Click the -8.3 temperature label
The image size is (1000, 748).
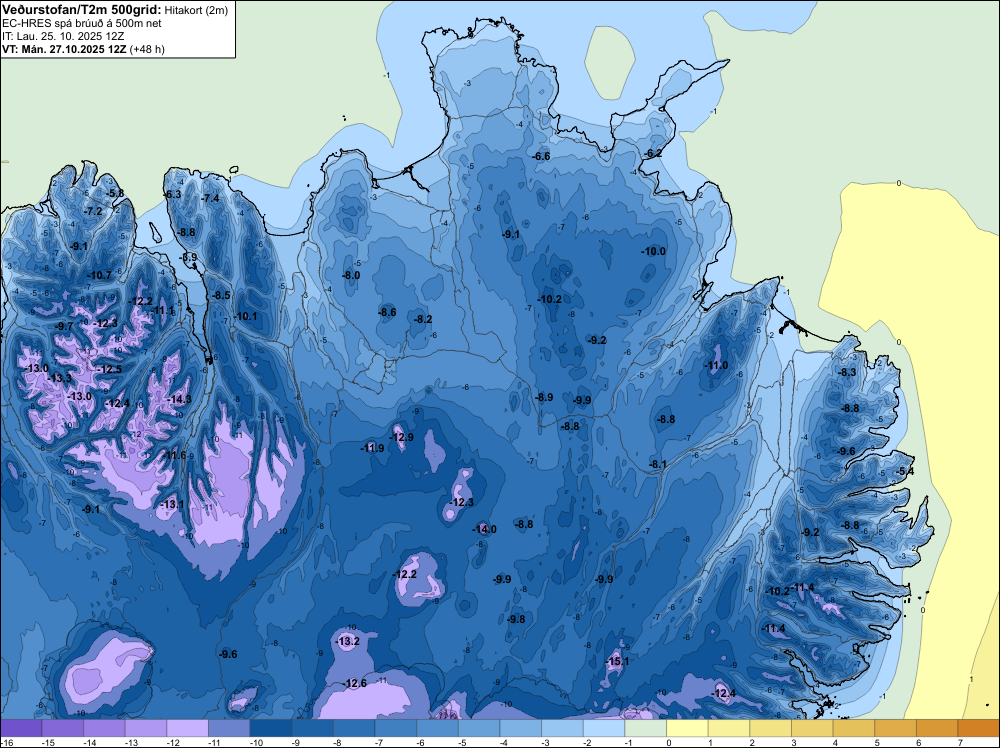point(848,372)
